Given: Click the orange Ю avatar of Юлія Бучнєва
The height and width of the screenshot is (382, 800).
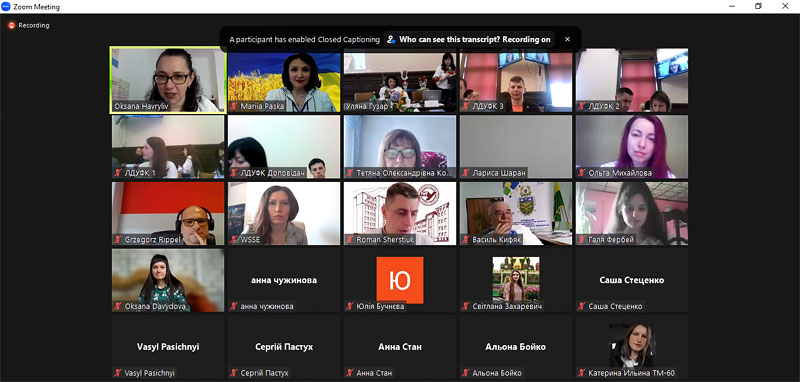Looking at the screenshot, I should pyautogui.click(x=400, y=279).
